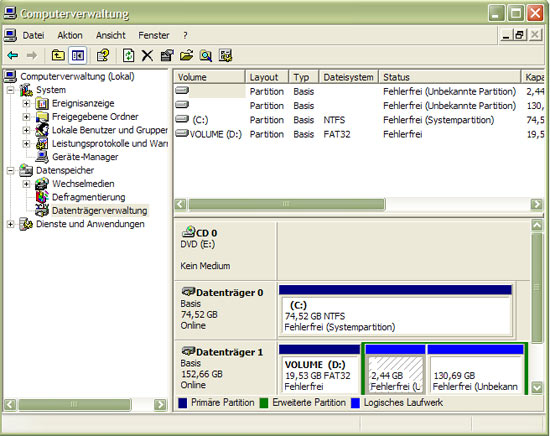Screen dimensions: 550x436
Task: Open Defragmentierung in the tree
Action: pos(88,197)
